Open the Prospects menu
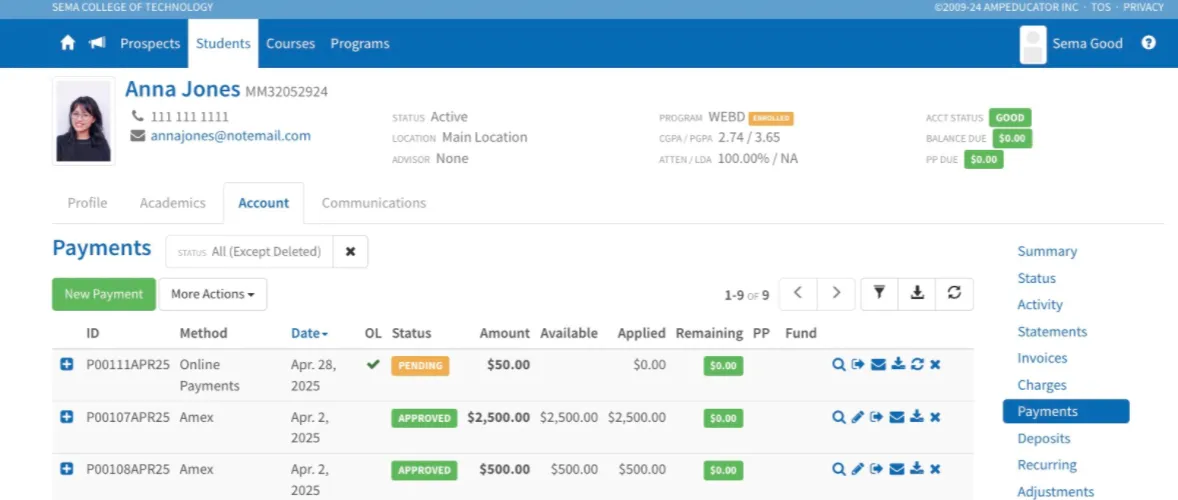 pyautogui.click(x=150, y=44)
